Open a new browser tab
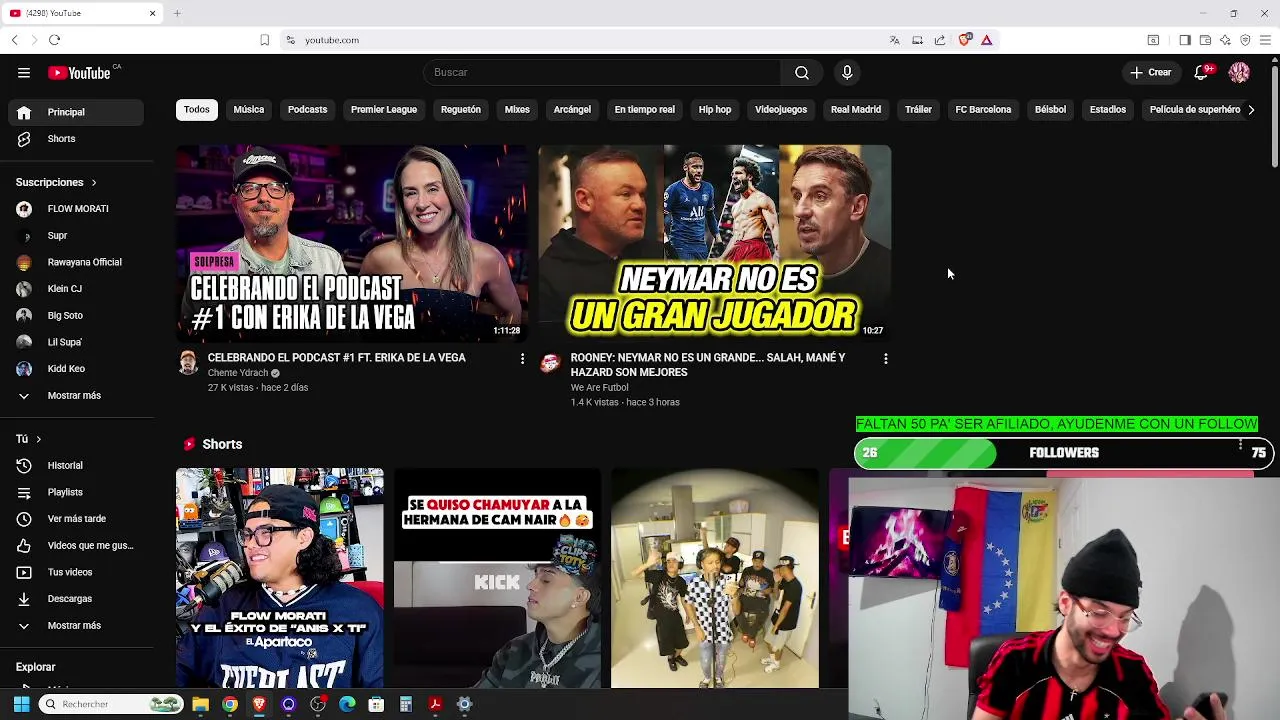The height and width of the screenshot is (720, 1280). point(177,13)
